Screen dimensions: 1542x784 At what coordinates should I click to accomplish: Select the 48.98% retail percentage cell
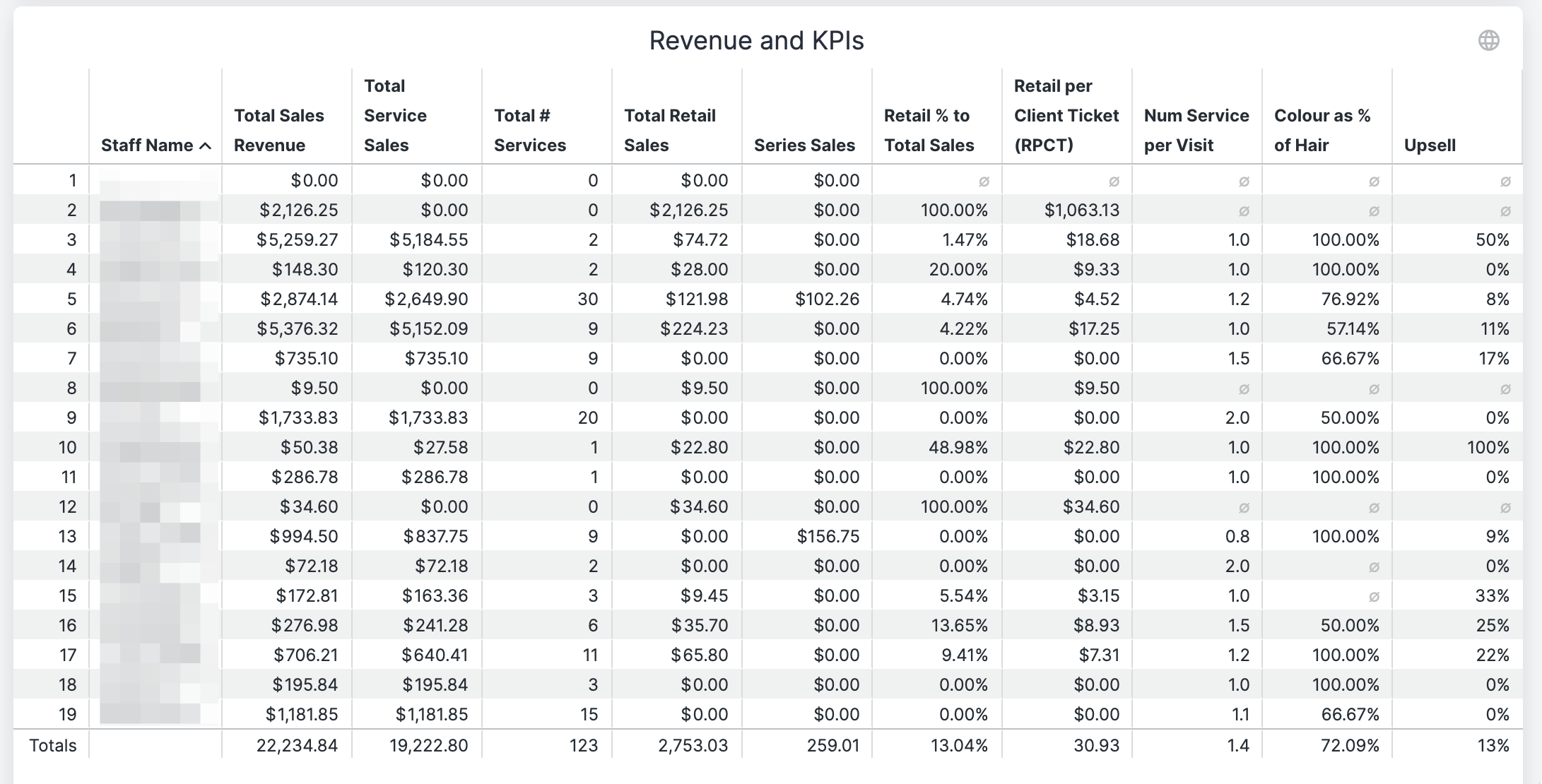pos(958,447)
